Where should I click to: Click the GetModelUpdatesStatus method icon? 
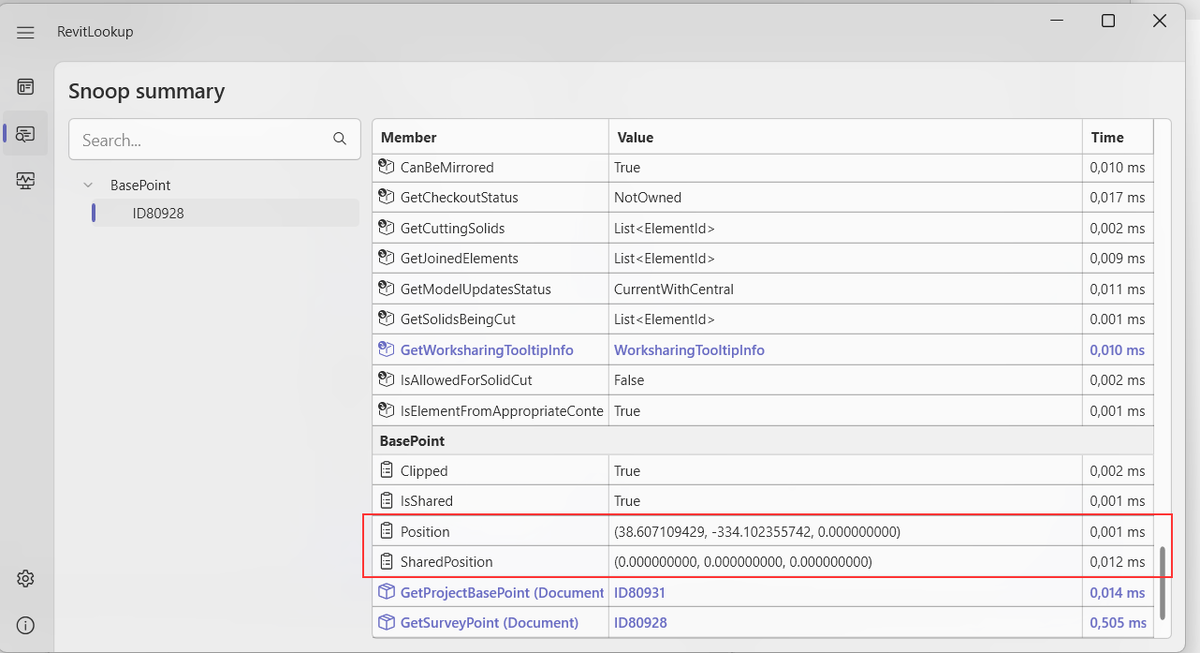click(x=387, y=289)
